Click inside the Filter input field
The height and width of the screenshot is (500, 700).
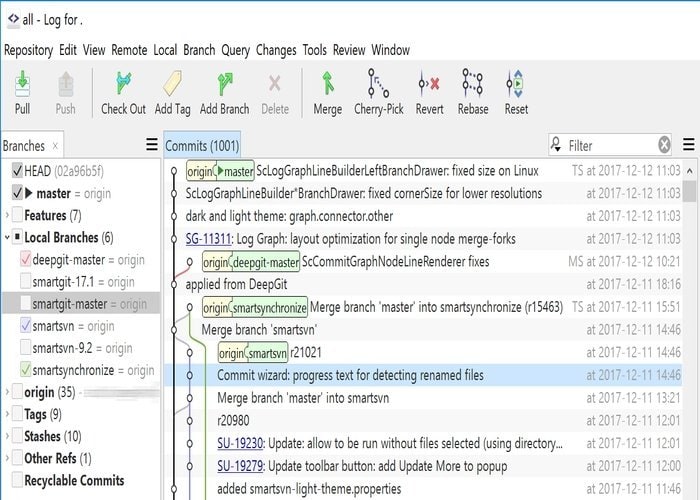[x=609, y=145]
